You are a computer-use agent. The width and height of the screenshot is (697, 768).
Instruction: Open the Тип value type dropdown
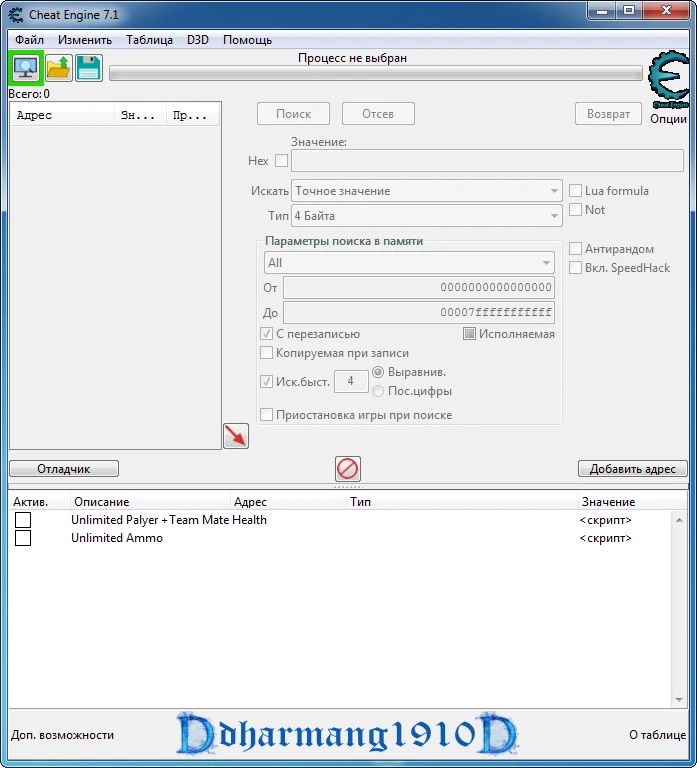click(427, 216)
